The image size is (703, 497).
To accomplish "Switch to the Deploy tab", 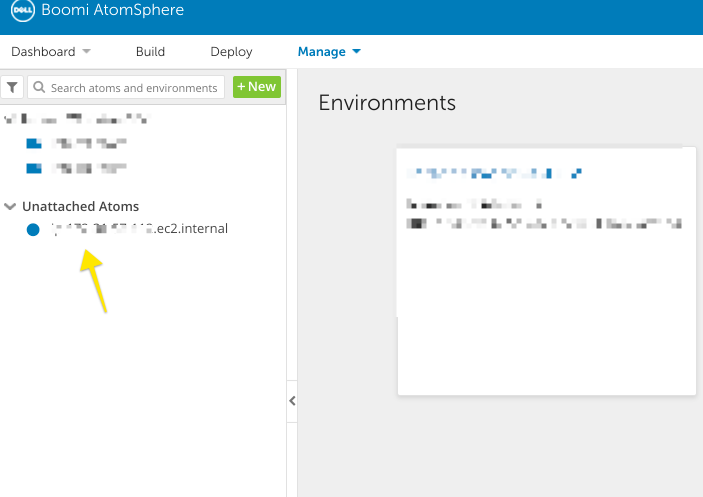I will (231, 52).
